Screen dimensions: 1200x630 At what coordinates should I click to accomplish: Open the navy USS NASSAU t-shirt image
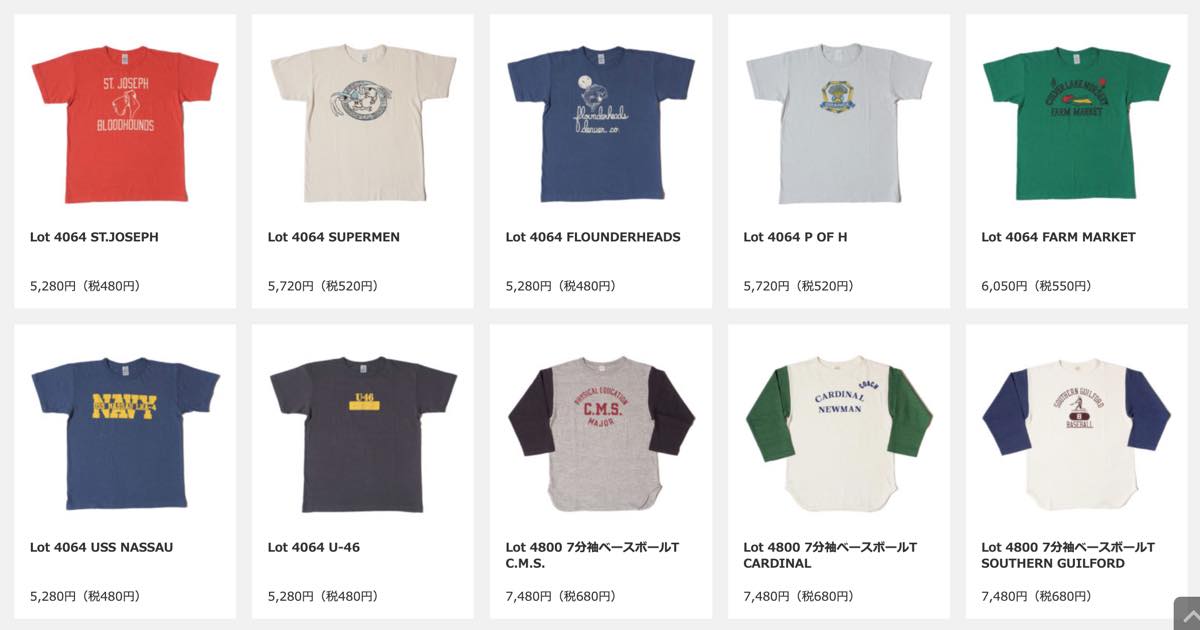point(125,434)
